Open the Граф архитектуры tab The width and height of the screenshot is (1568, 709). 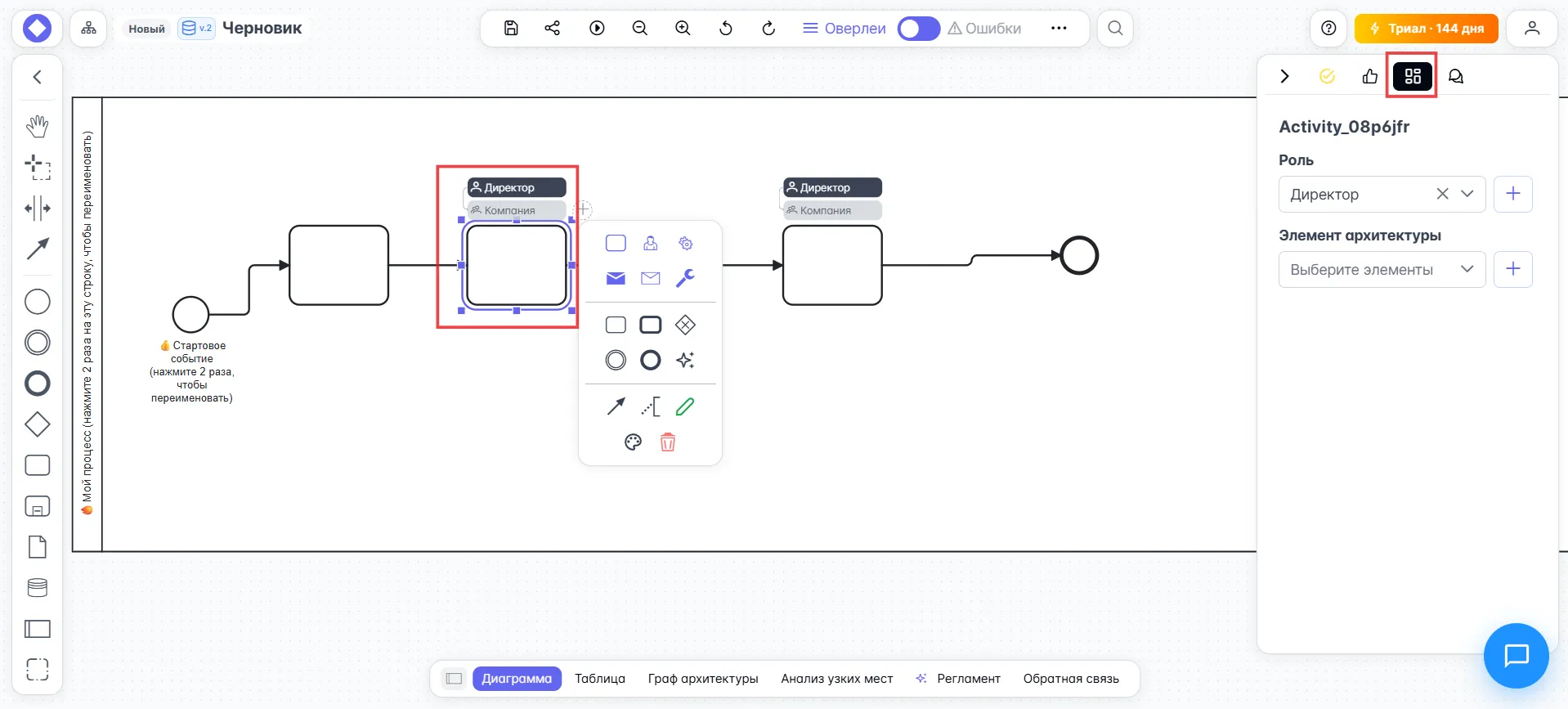[x=703, y=679]
